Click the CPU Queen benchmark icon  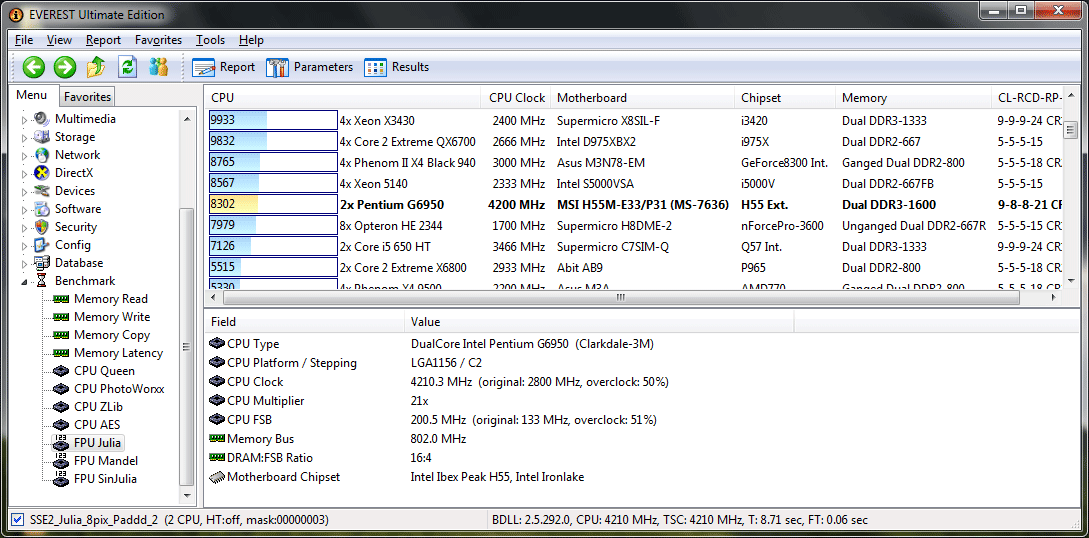click(61, 371)
